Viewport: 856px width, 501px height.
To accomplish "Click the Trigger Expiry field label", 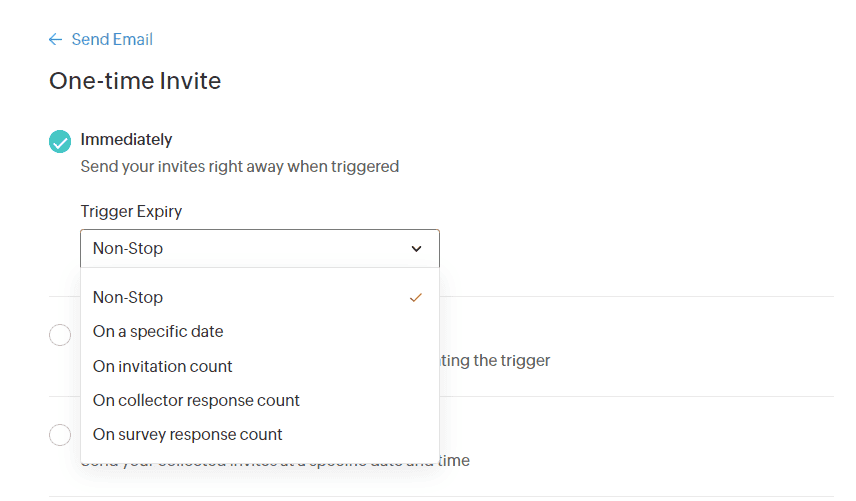I will [131, 211].
